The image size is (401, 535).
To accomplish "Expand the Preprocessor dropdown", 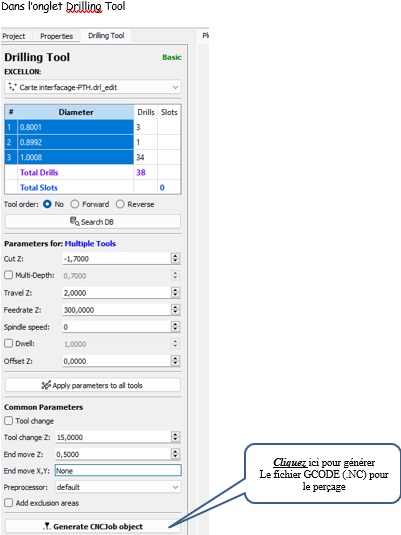I will click(118, 487).
